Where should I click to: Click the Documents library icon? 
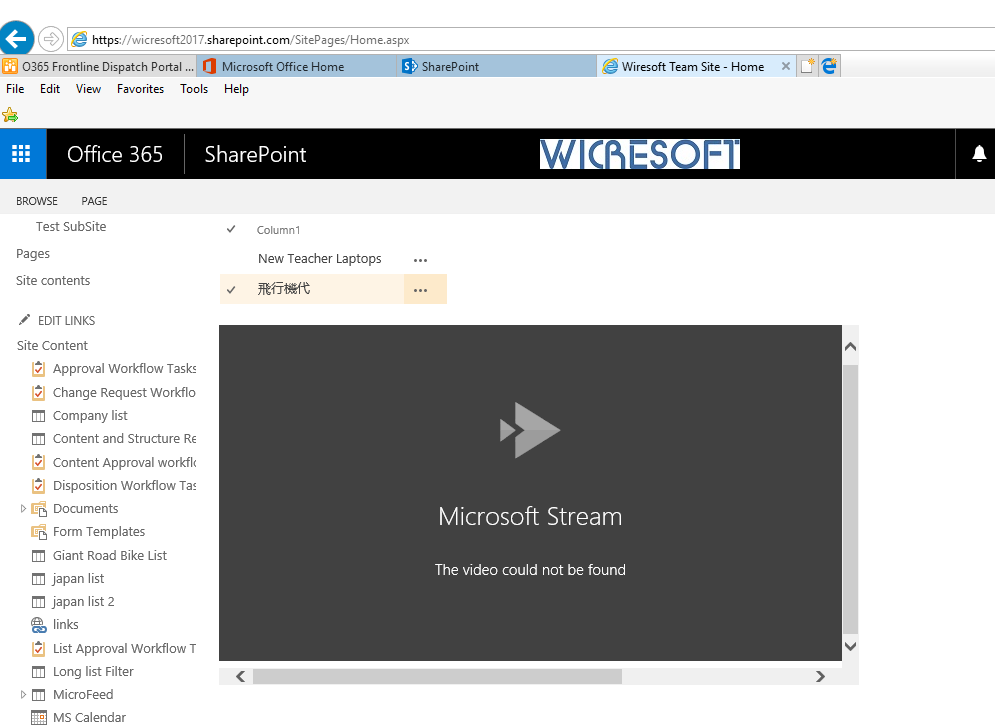pos(39,509)
